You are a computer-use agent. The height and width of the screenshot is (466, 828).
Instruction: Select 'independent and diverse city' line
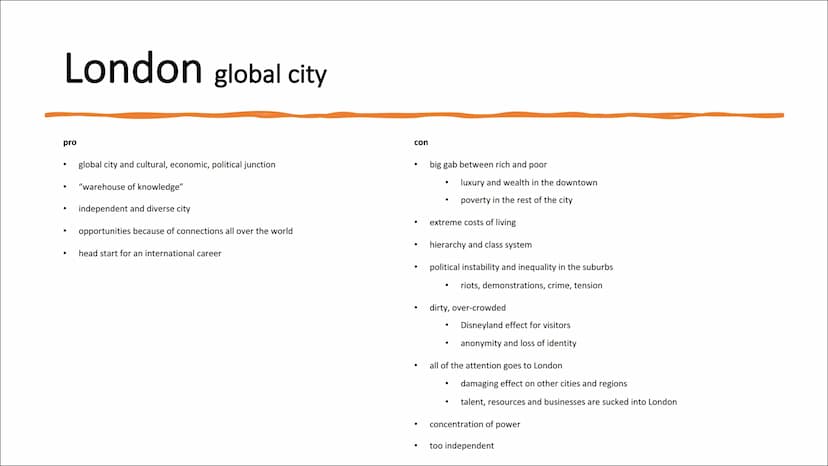pos(134,209)
